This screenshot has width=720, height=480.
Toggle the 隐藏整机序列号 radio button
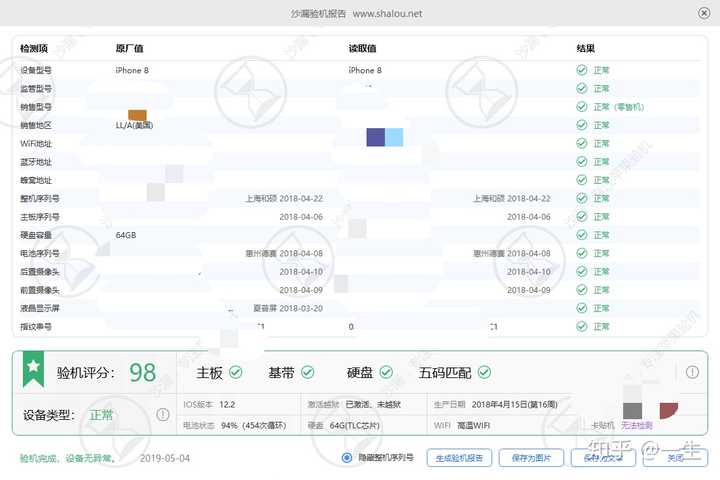point(347,457)
